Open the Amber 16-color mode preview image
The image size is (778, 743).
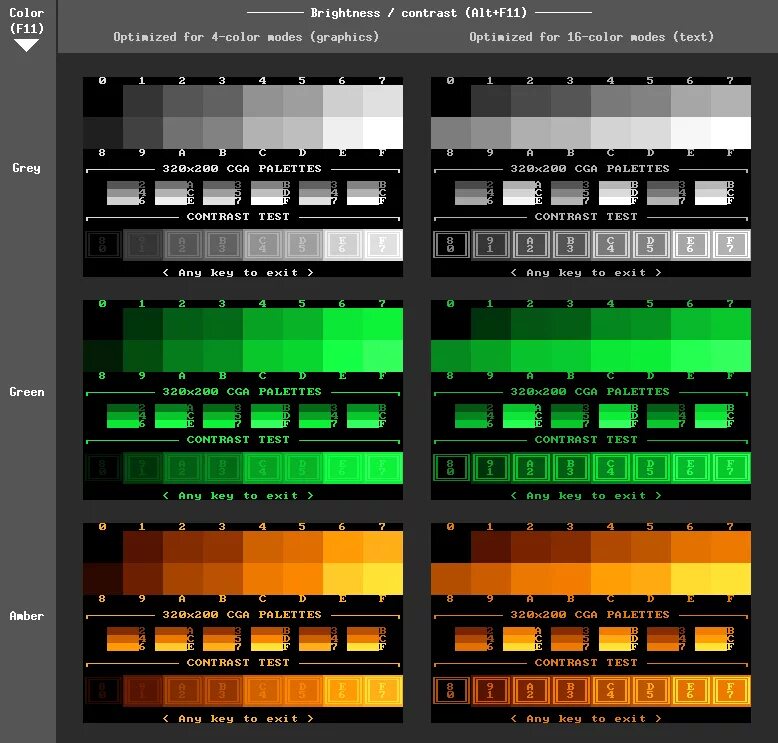(x=590, y=622)
